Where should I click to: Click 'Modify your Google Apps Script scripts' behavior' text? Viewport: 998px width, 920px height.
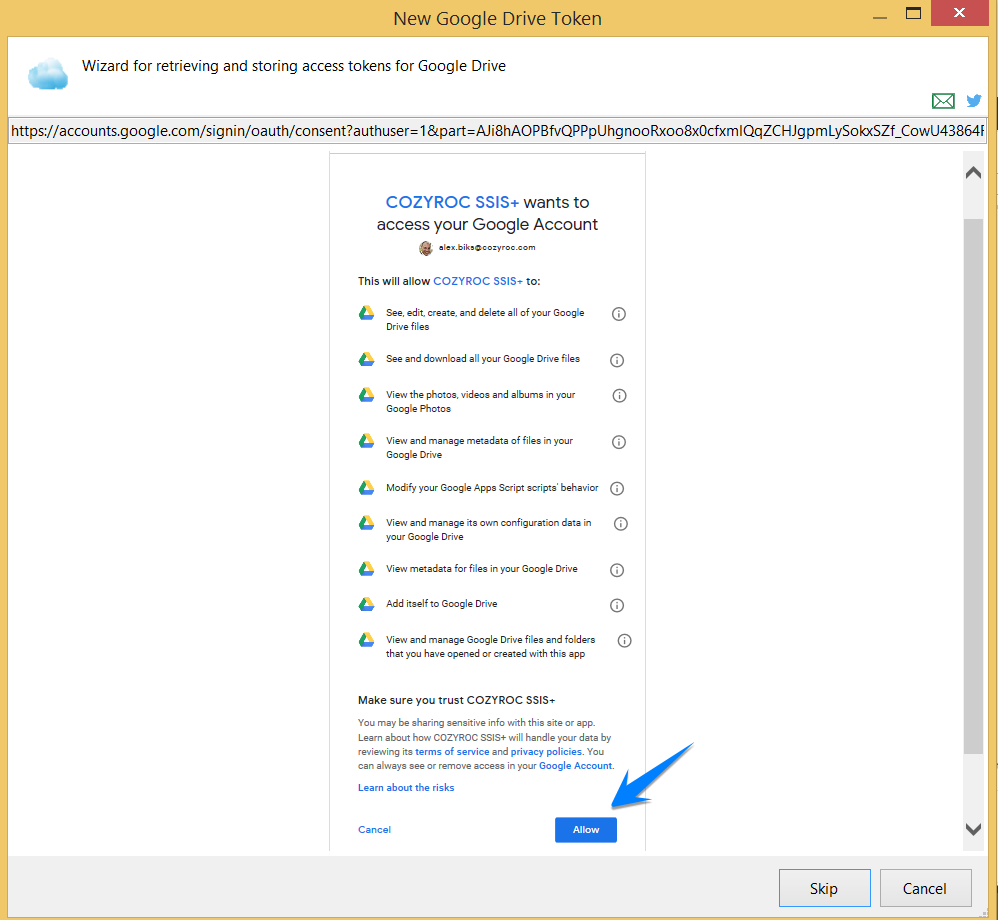tap(492, 488)
